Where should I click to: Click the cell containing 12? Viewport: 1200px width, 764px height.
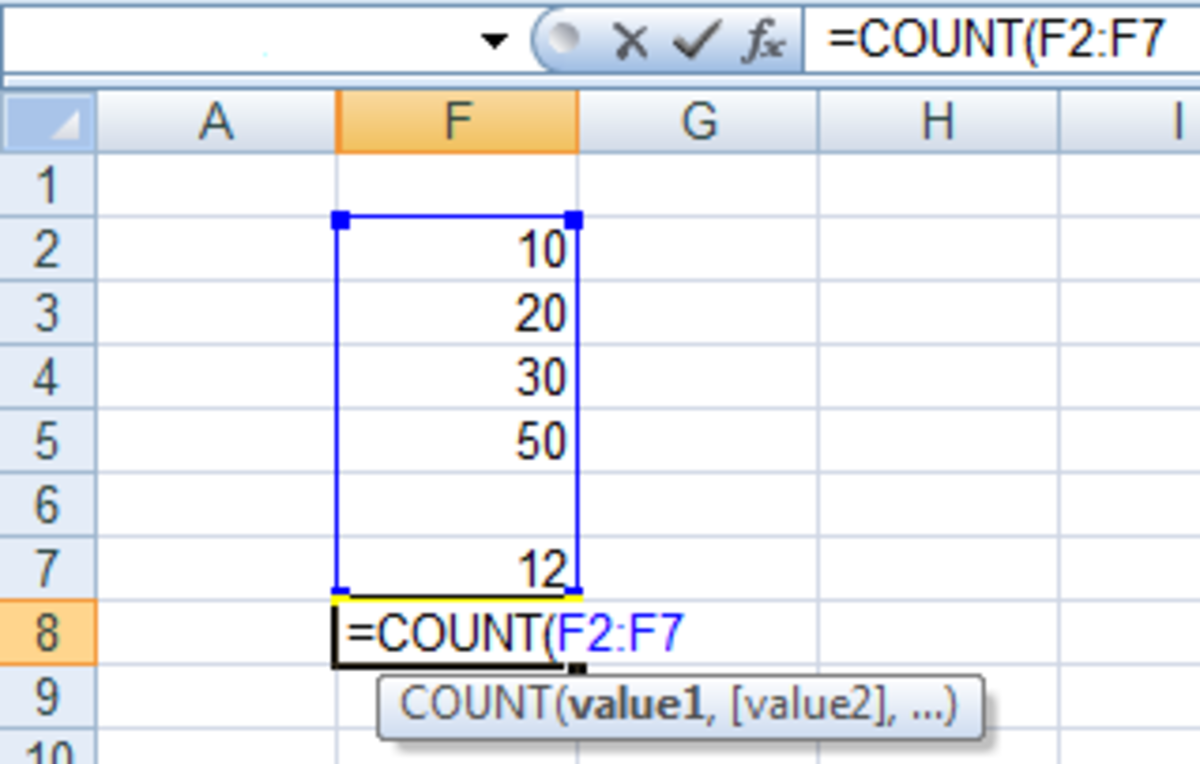click(457, 568)
